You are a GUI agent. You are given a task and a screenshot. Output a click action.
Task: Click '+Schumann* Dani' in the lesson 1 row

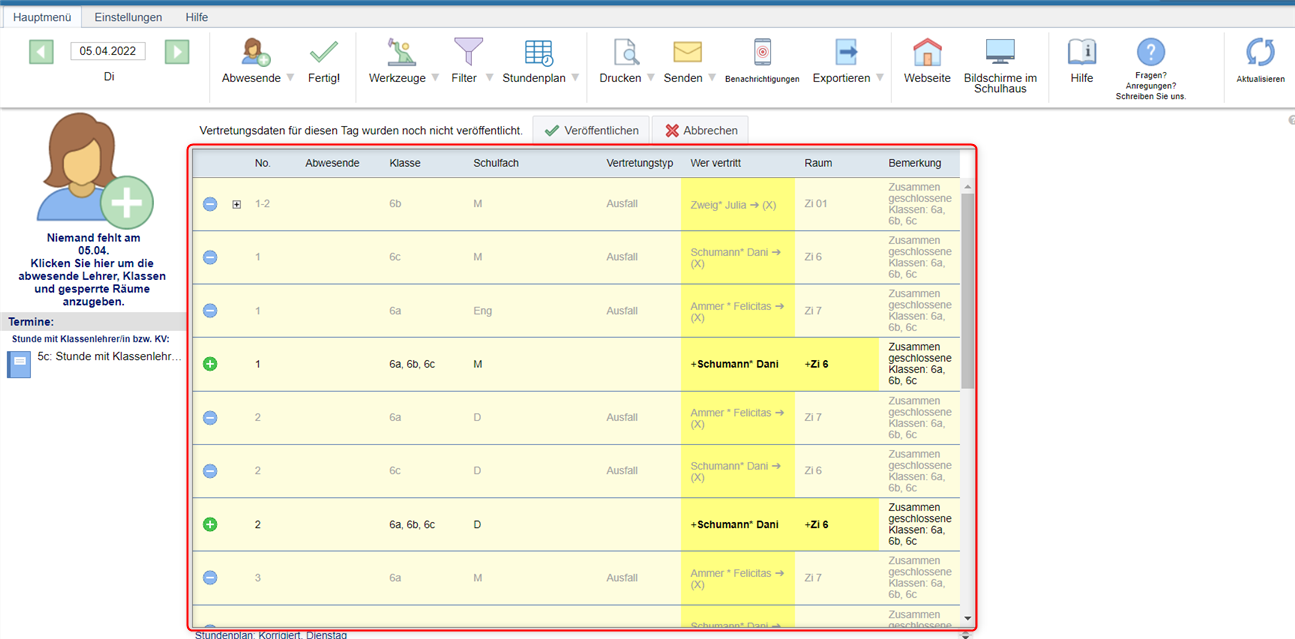click(x=734, y=364)
